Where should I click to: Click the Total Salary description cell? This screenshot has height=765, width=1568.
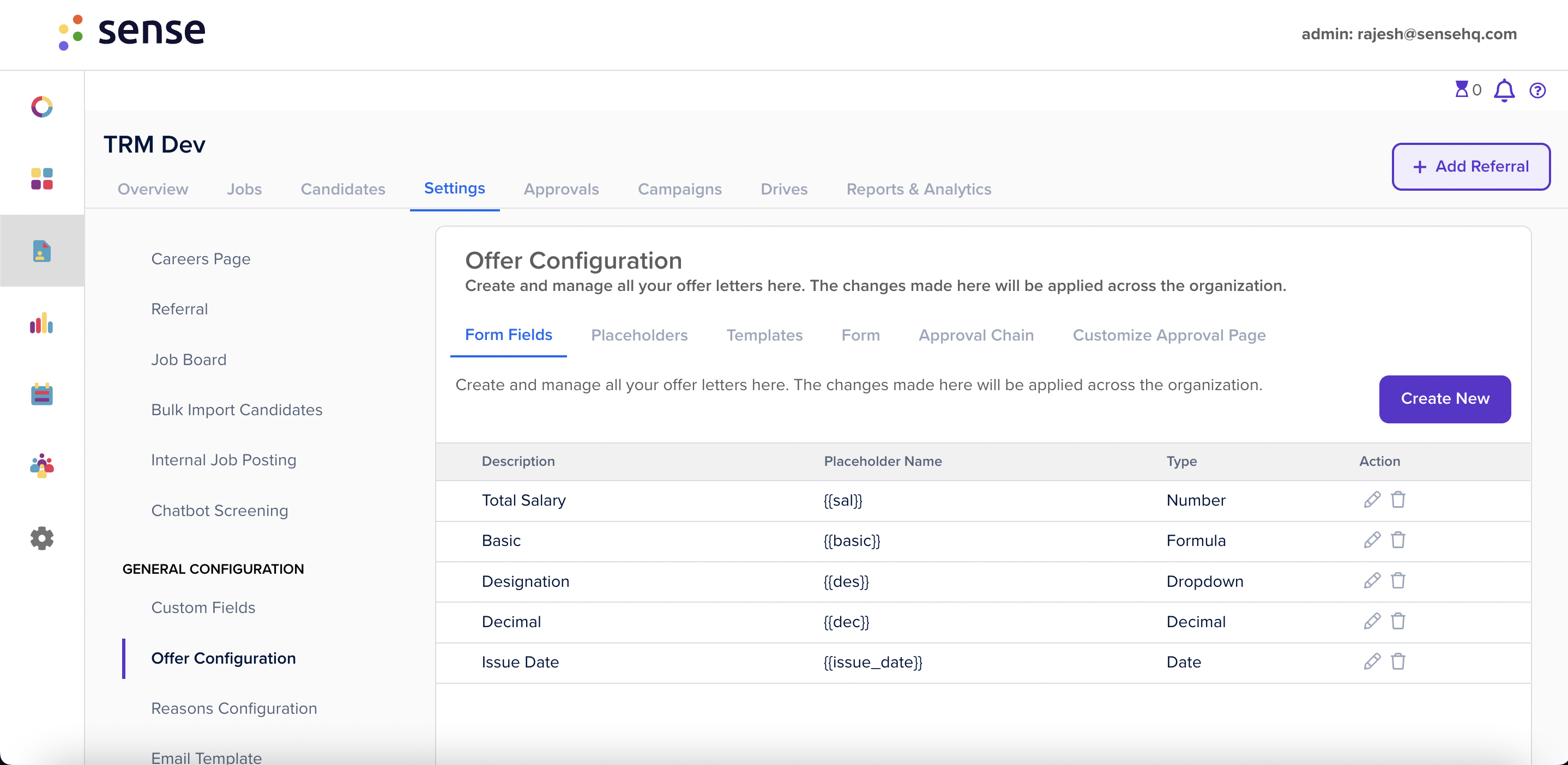tap(523, 501)
